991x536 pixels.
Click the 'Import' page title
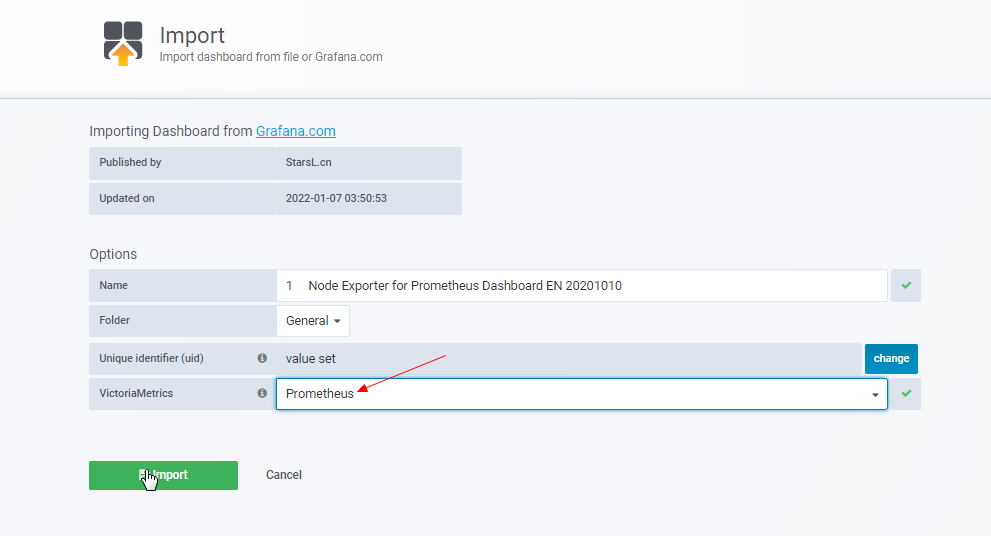pos(192,35)
